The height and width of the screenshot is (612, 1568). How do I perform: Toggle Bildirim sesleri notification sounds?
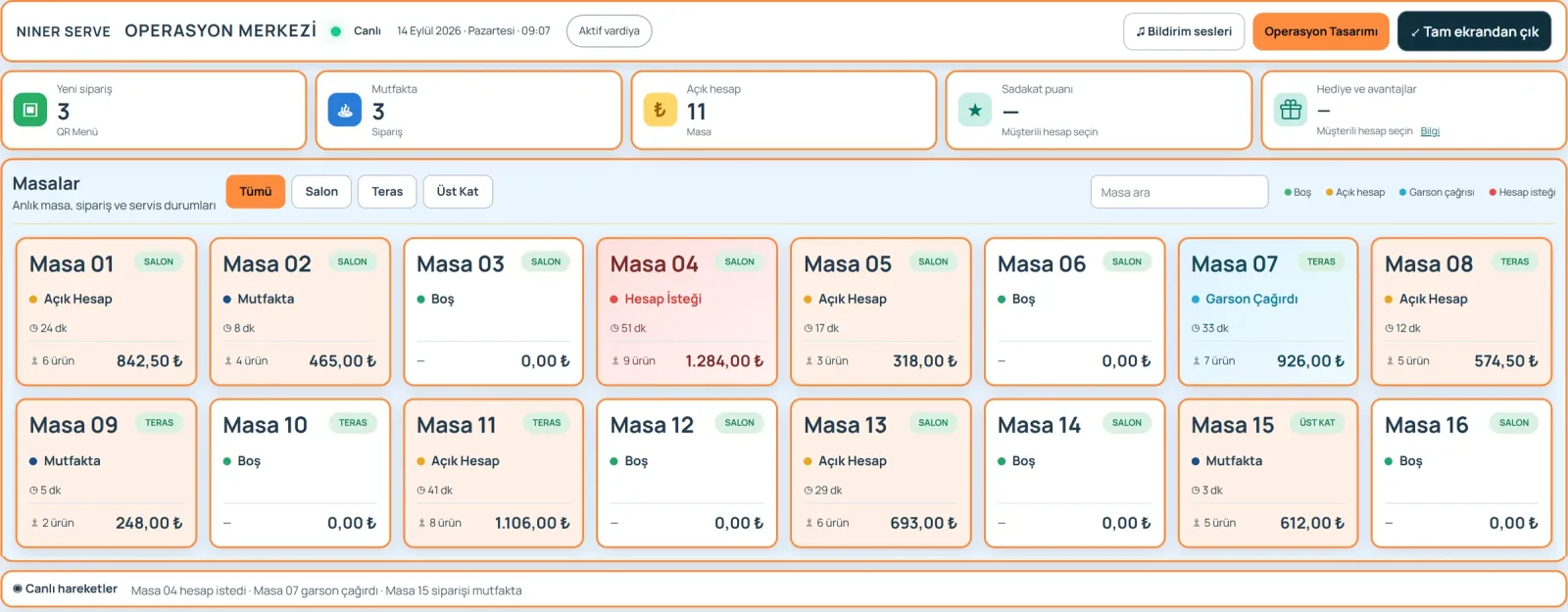(x=1184, y=31)
